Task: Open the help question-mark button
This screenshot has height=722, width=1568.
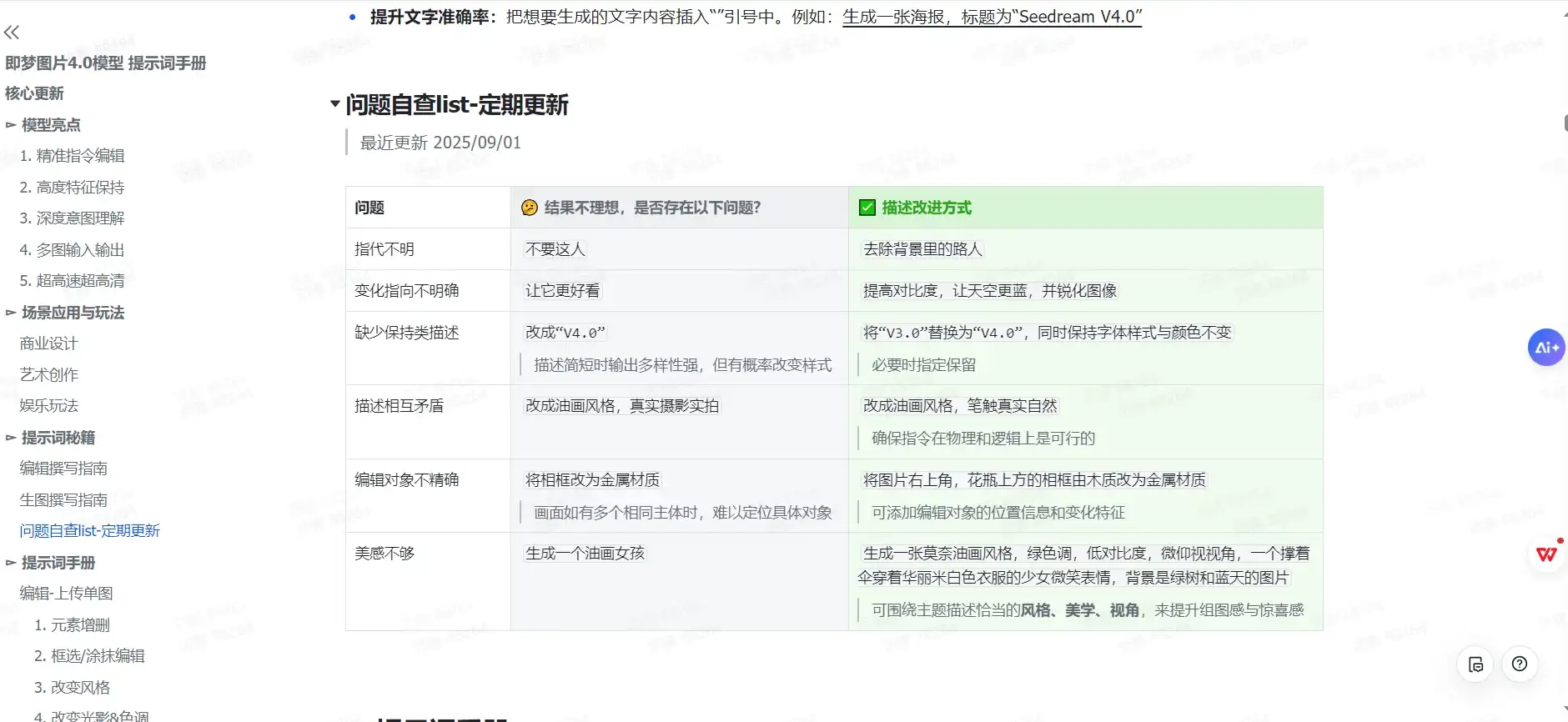Action: [x=1520, y=664]
